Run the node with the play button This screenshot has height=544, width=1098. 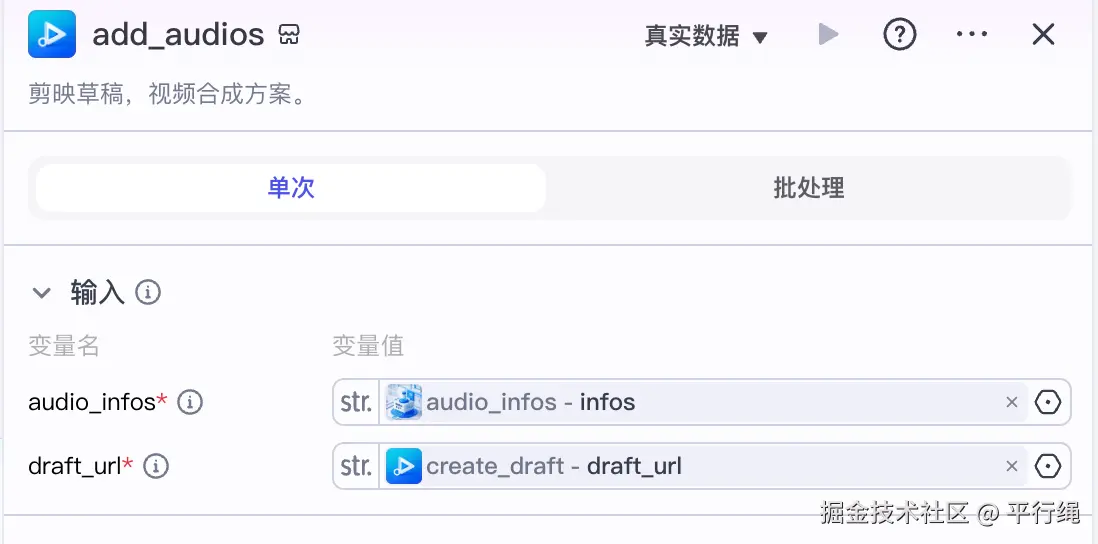coord(828,34)
